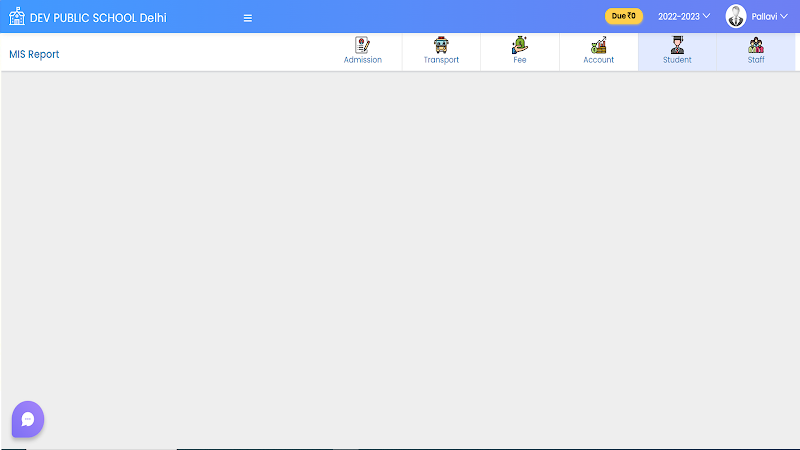Open the Staff report tab
Screen dimensions: 800x450
[756, 52]
